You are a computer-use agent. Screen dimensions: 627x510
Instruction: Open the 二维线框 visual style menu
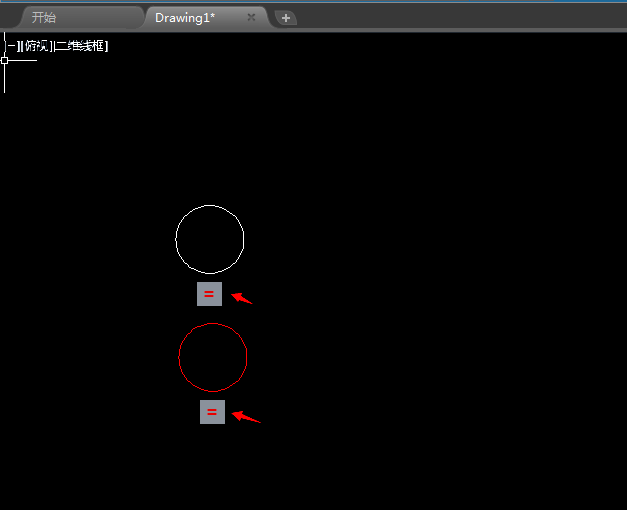coord(81,46)
